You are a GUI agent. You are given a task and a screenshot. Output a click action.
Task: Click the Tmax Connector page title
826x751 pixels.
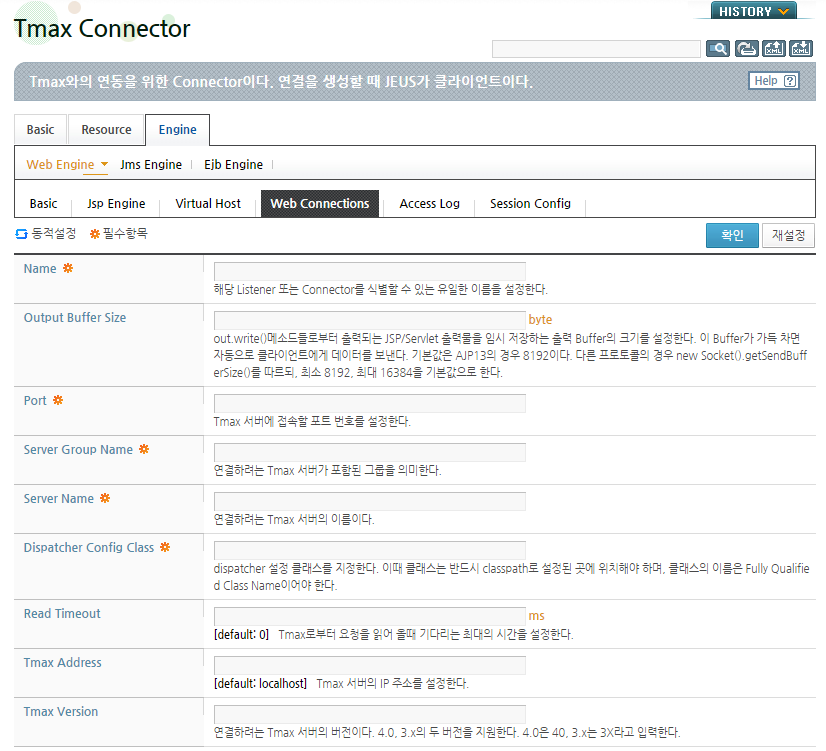102,28
